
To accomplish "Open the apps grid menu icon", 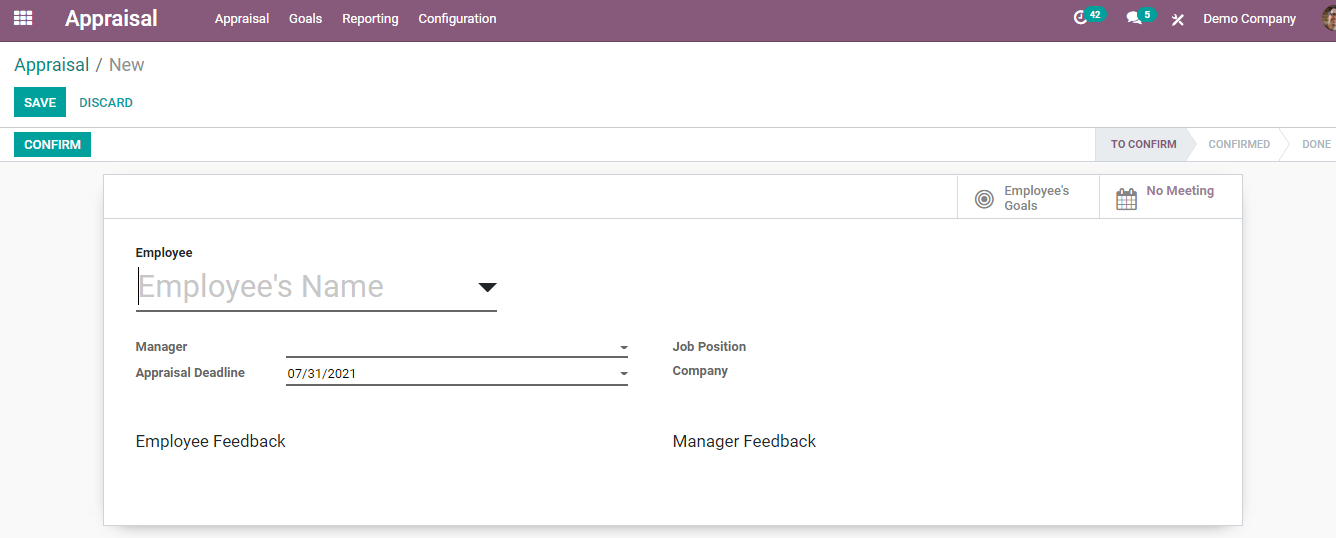I will [x=22, y=18].
